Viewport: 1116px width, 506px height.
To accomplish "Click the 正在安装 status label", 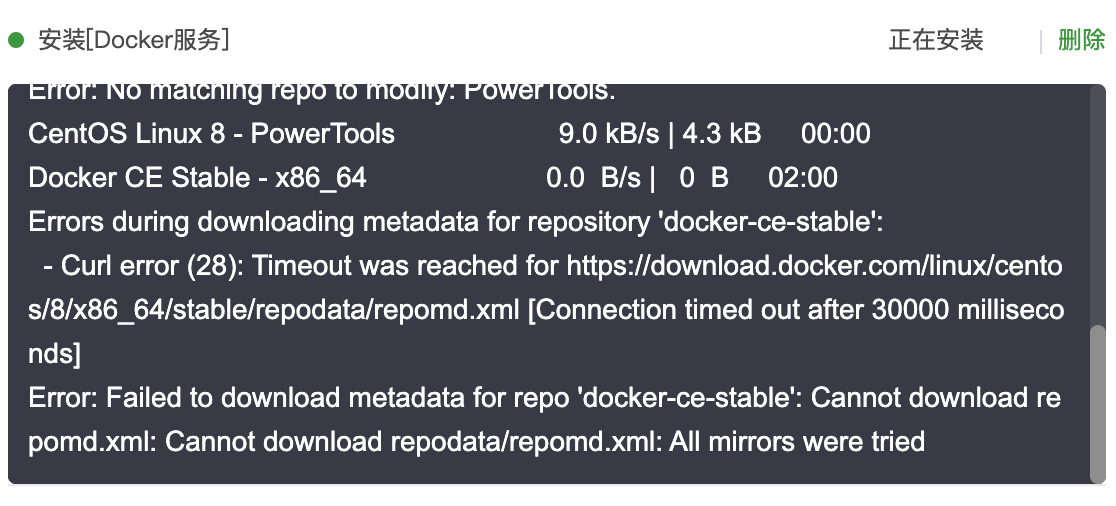I will click(x=936, y=40).
